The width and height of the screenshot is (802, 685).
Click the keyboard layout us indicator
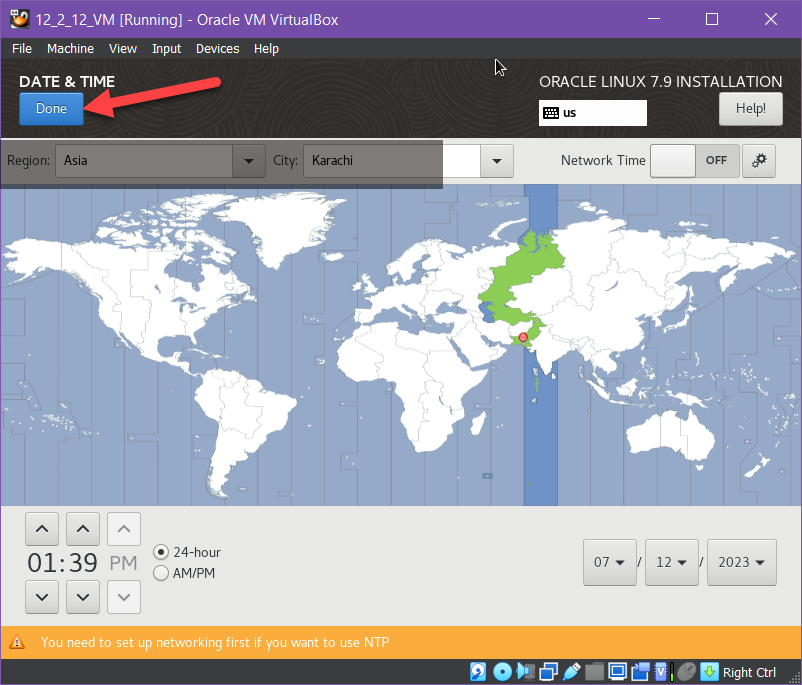point(592,113)
